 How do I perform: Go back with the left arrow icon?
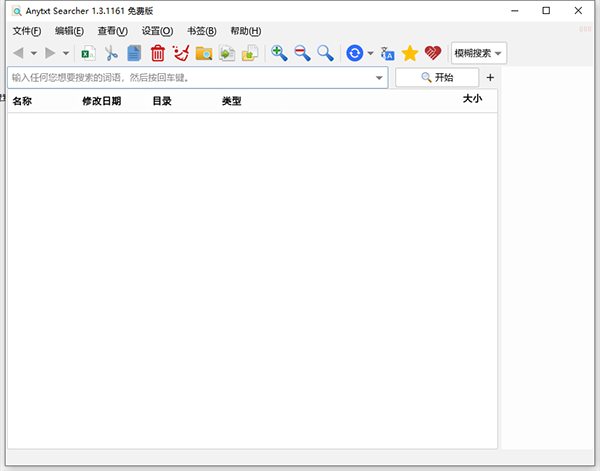(18, 53)
